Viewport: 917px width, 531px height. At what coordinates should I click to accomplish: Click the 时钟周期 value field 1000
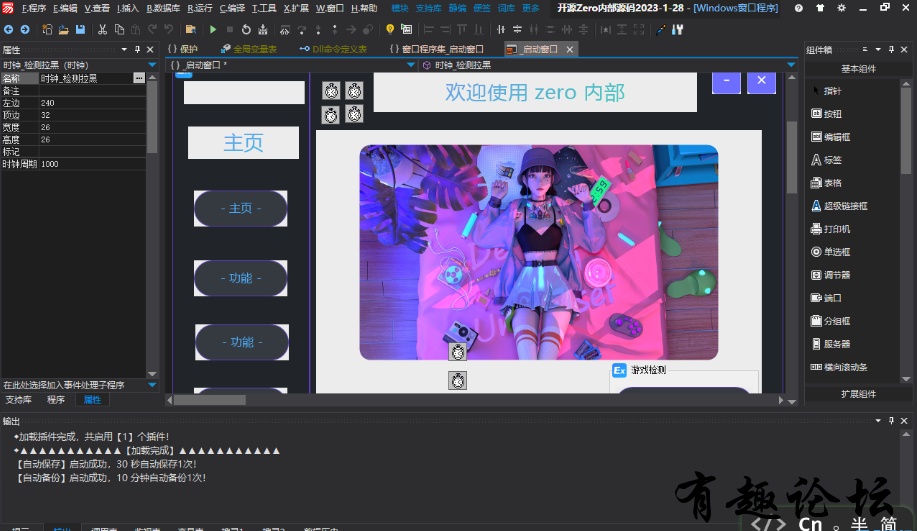(x=92, y=164)
